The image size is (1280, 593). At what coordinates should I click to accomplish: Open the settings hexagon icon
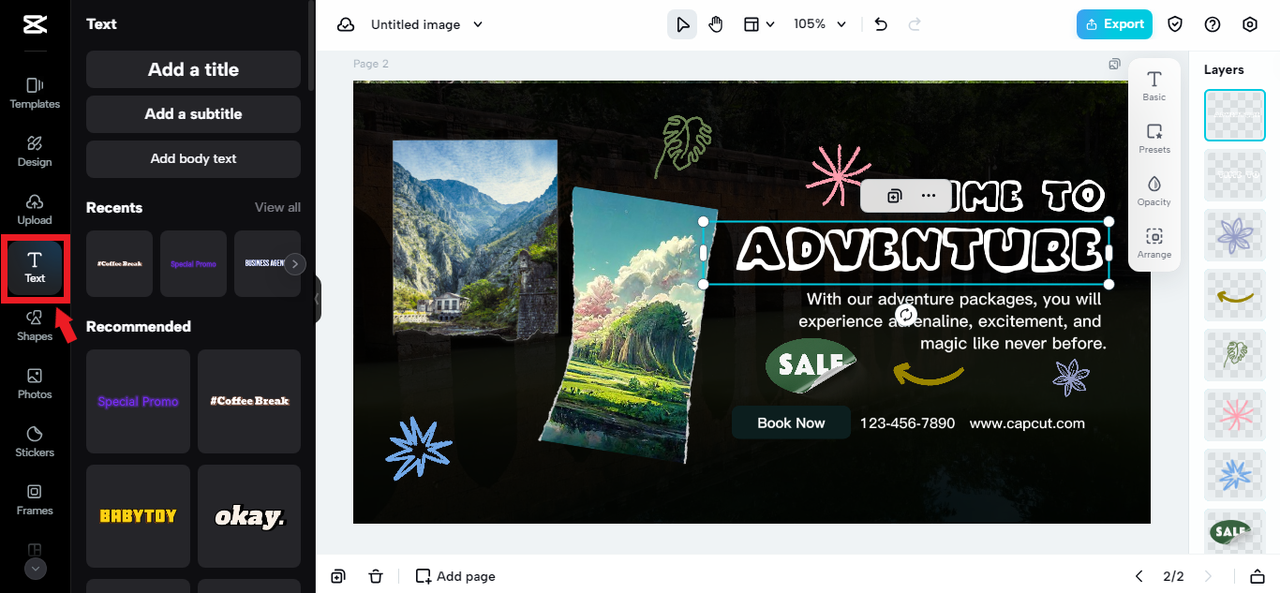pos(1250,25)
